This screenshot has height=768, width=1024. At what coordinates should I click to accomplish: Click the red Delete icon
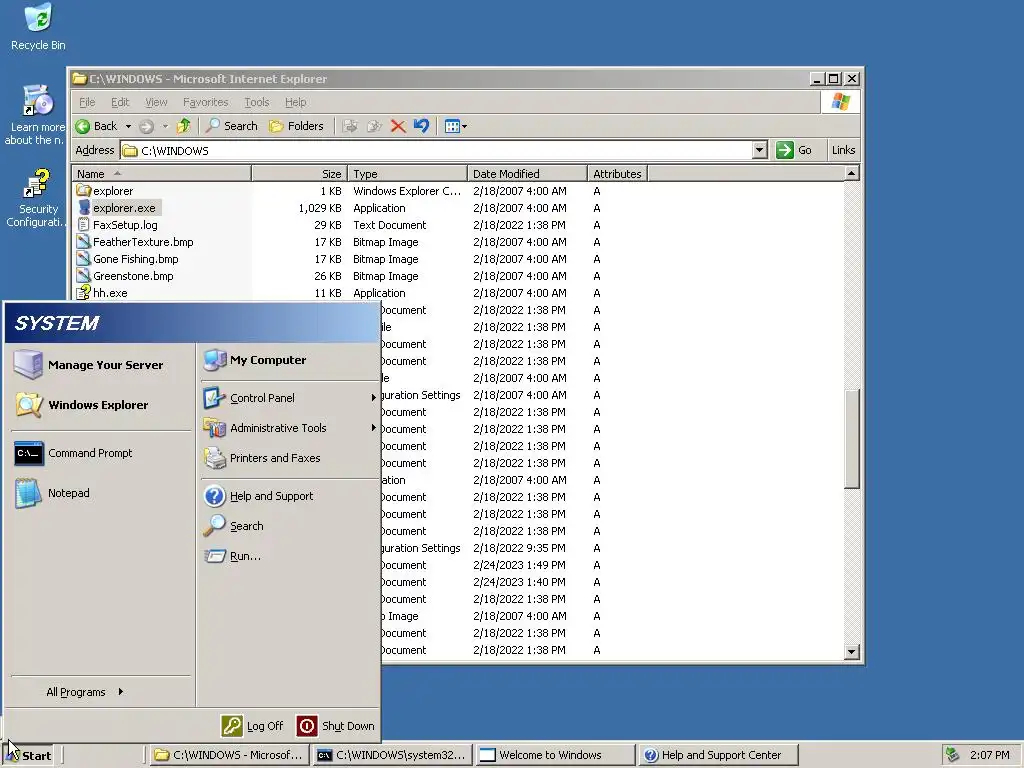click(398, 126)
